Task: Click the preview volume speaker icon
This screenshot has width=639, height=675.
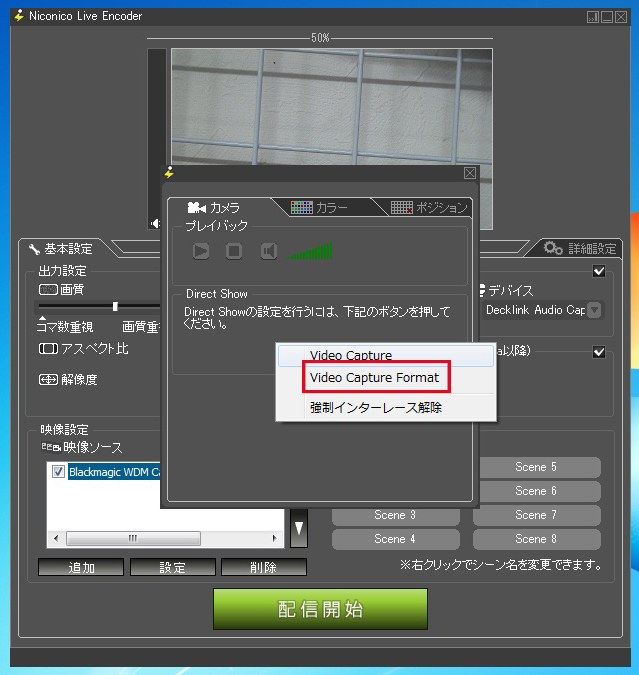Action: click(x=155, y=223)
